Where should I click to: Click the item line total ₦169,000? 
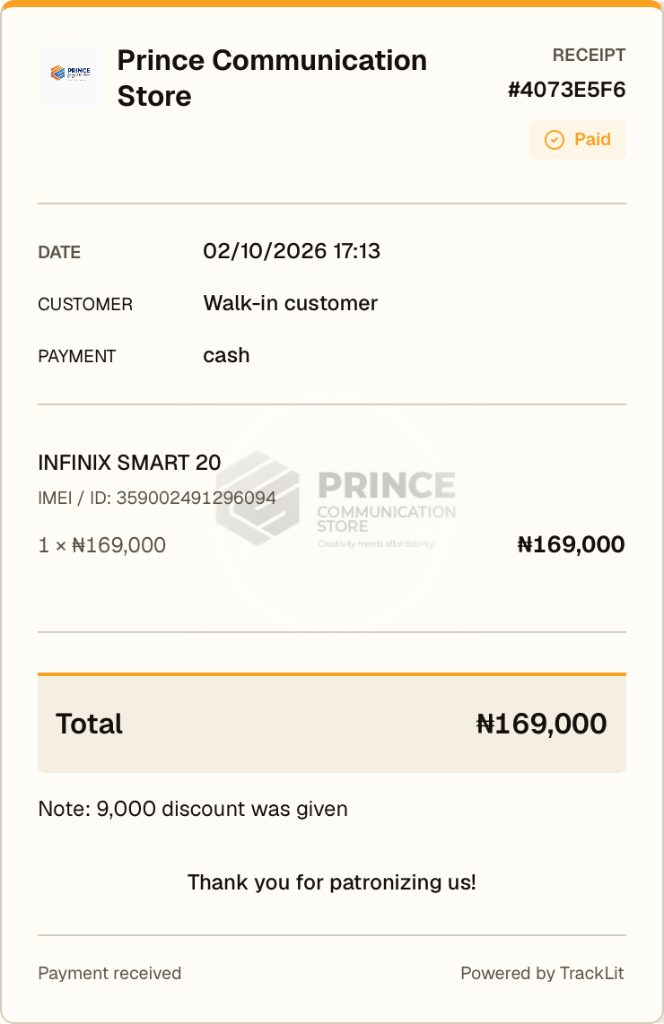(571, 545)
